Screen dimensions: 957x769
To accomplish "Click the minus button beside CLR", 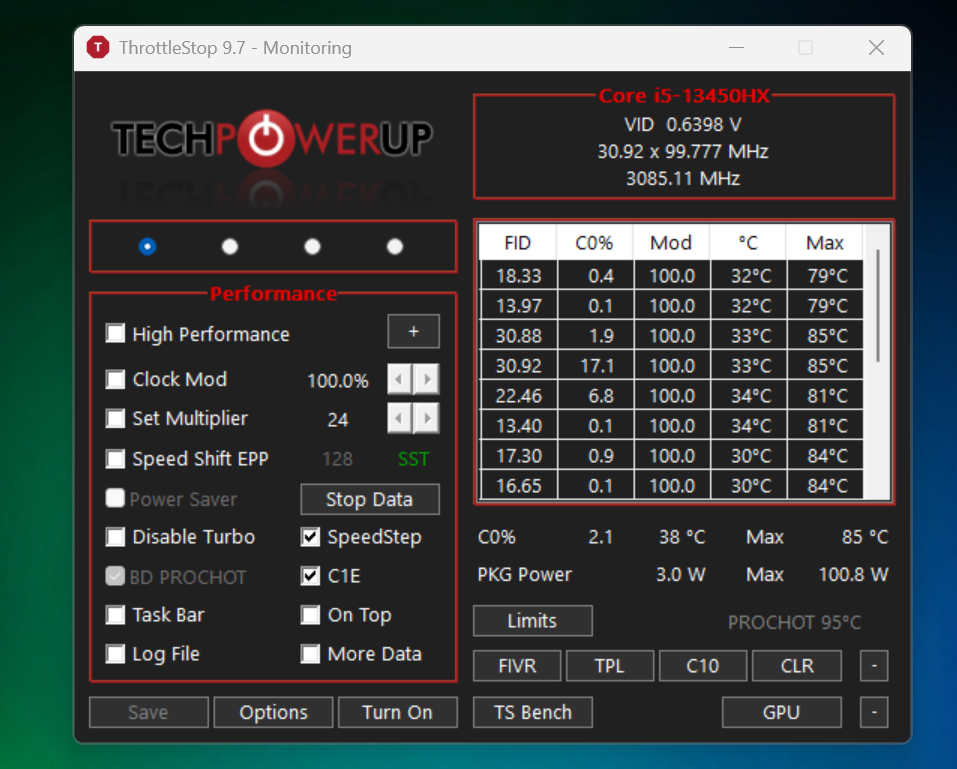I will [874, 666].
